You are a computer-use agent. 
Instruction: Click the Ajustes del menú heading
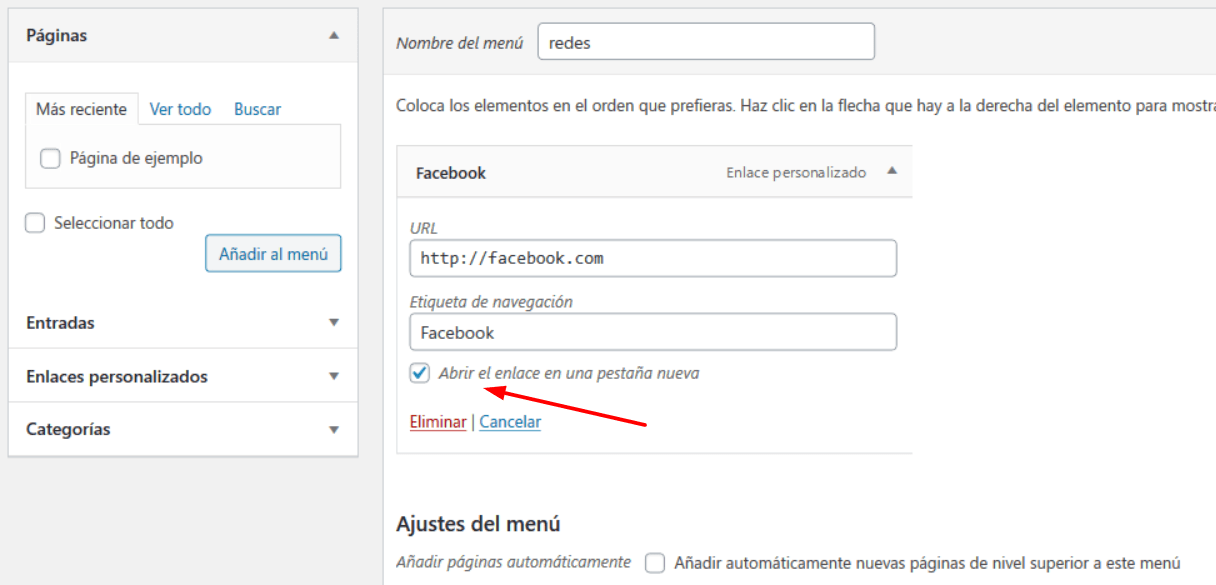click(x=478, y=524)
